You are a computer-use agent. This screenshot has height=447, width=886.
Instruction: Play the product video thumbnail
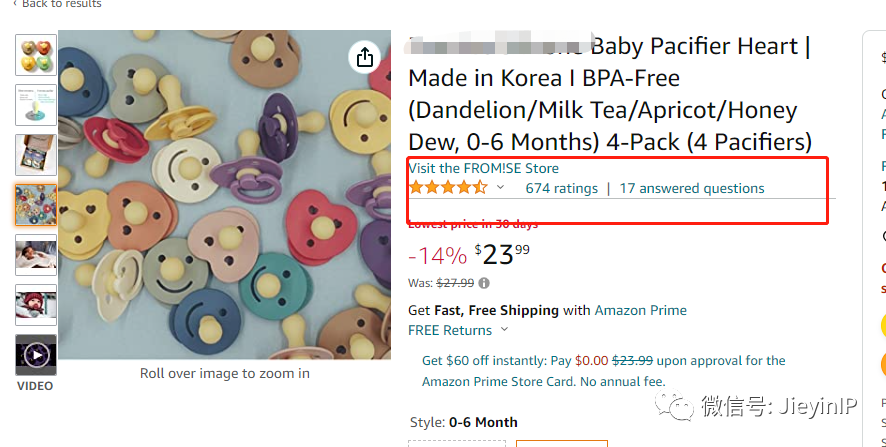coord(36,355)
